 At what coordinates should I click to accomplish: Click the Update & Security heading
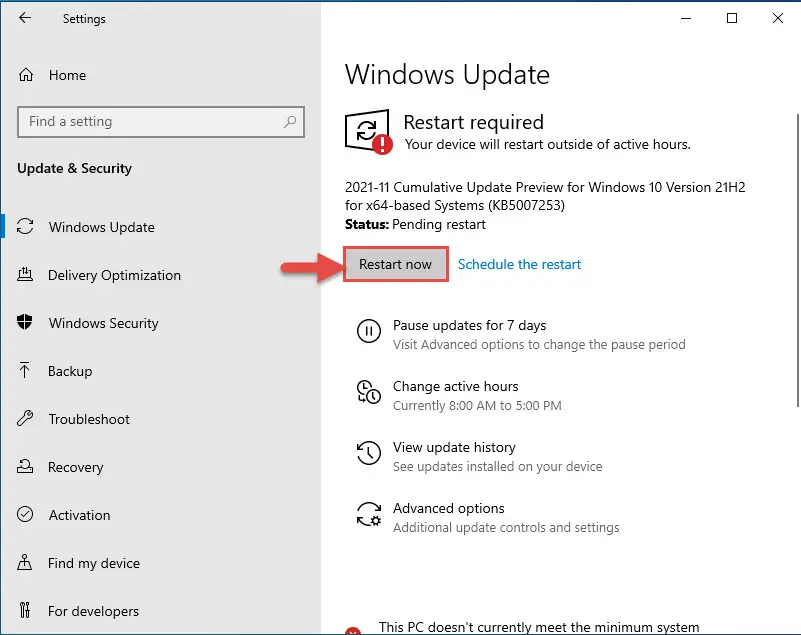(75, 168)
